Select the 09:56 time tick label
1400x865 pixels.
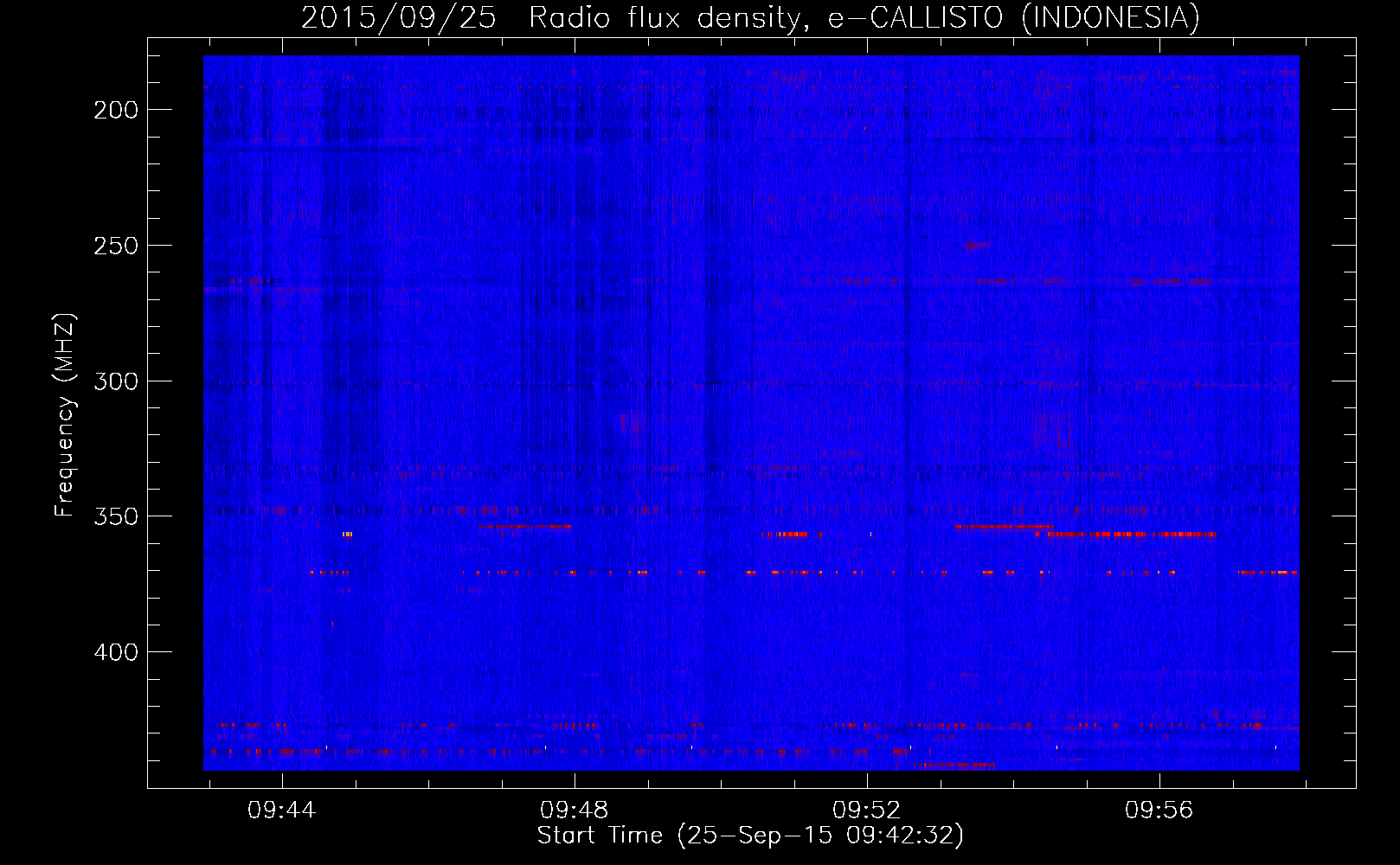pyautogui.click(x=1159, y=811)
